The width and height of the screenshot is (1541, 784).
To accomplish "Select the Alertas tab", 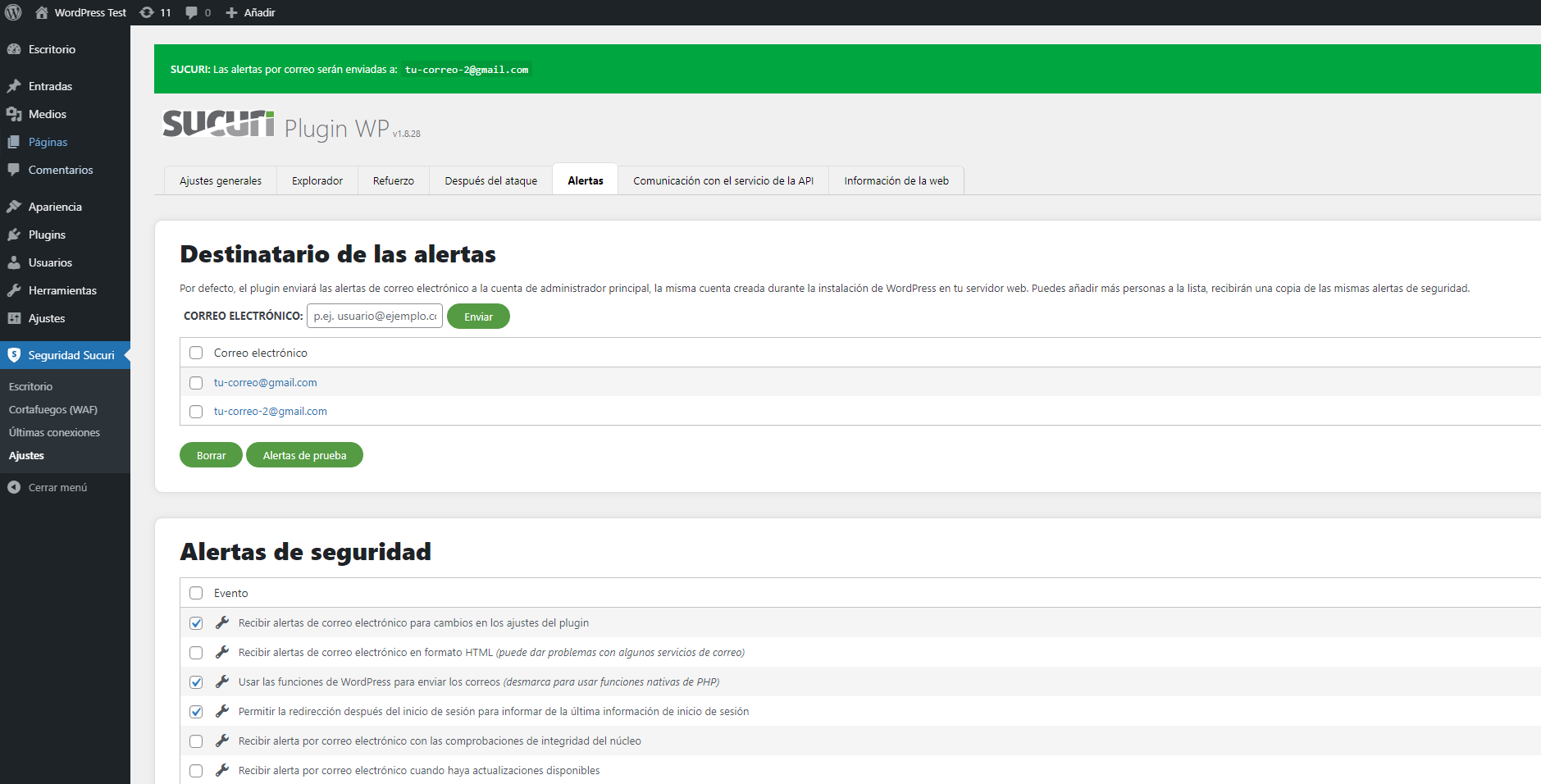I will (x=586, y=180).
